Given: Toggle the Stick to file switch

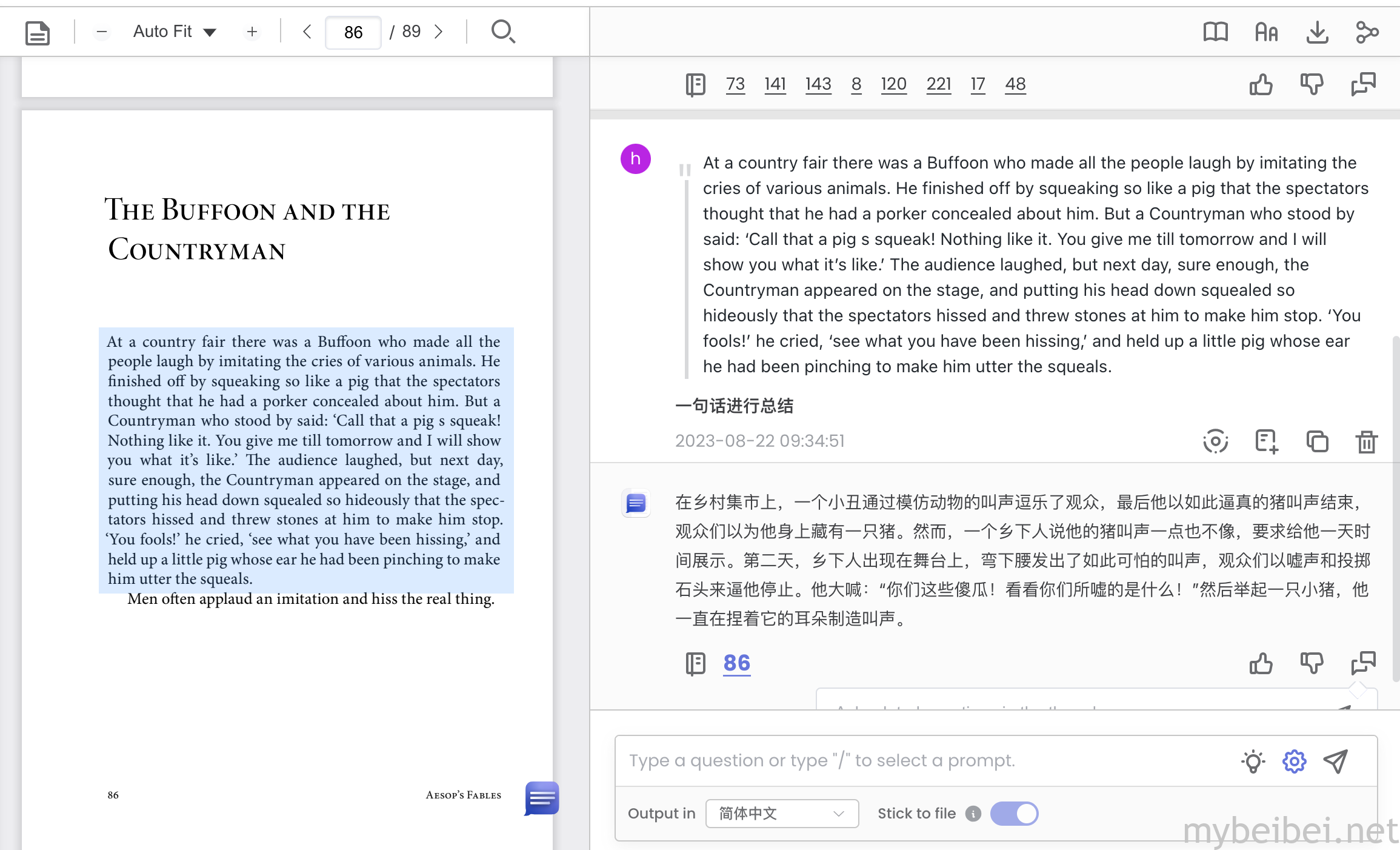Looking at the screenshot, I should coord(1014,814).
